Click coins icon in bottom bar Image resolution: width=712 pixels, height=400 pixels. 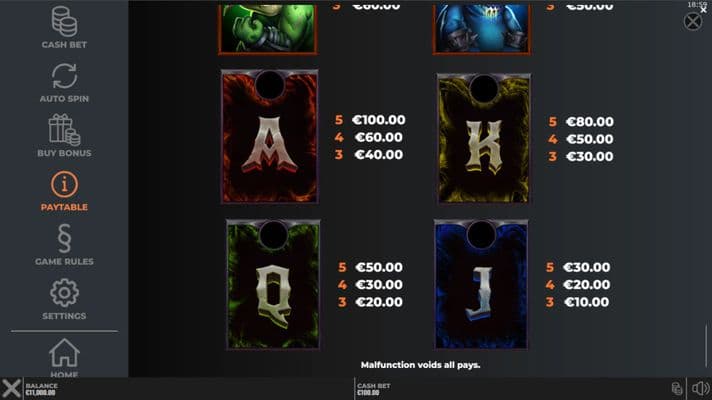pyautogui.click(x=677, y=389)
